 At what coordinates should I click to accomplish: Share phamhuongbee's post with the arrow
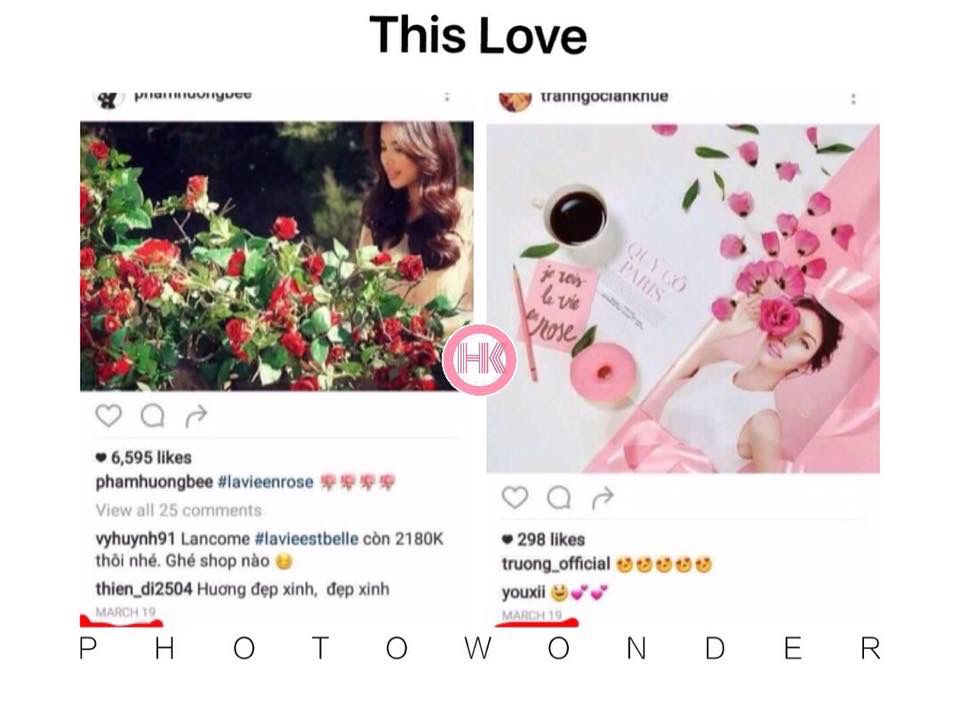point(196,416)
